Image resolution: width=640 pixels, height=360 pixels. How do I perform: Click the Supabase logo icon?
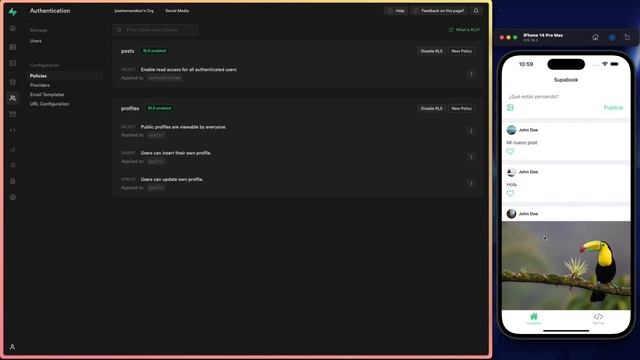pos(13,11)
